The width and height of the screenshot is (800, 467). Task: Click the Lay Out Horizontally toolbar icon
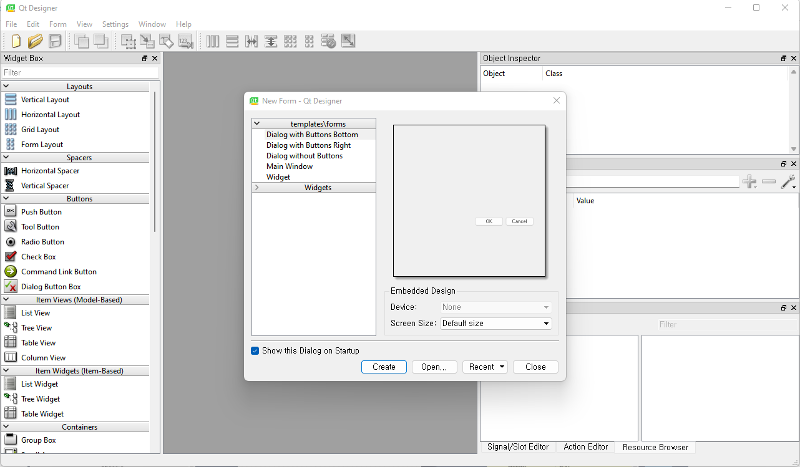coord(213,41)
